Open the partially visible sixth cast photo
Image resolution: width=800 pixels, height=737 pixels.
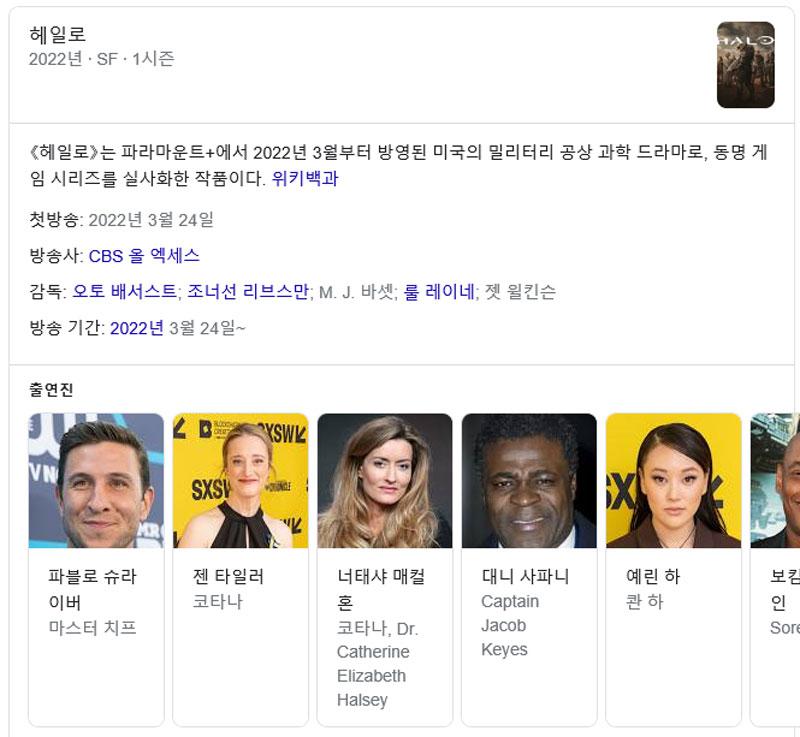pyautogui.click(x=775, y=480)
